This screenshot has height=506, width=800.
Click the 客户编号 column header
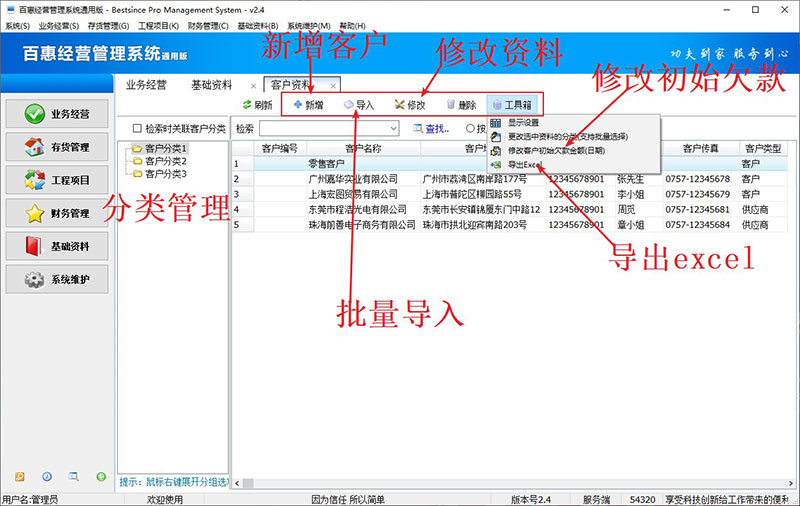point(280,148)
